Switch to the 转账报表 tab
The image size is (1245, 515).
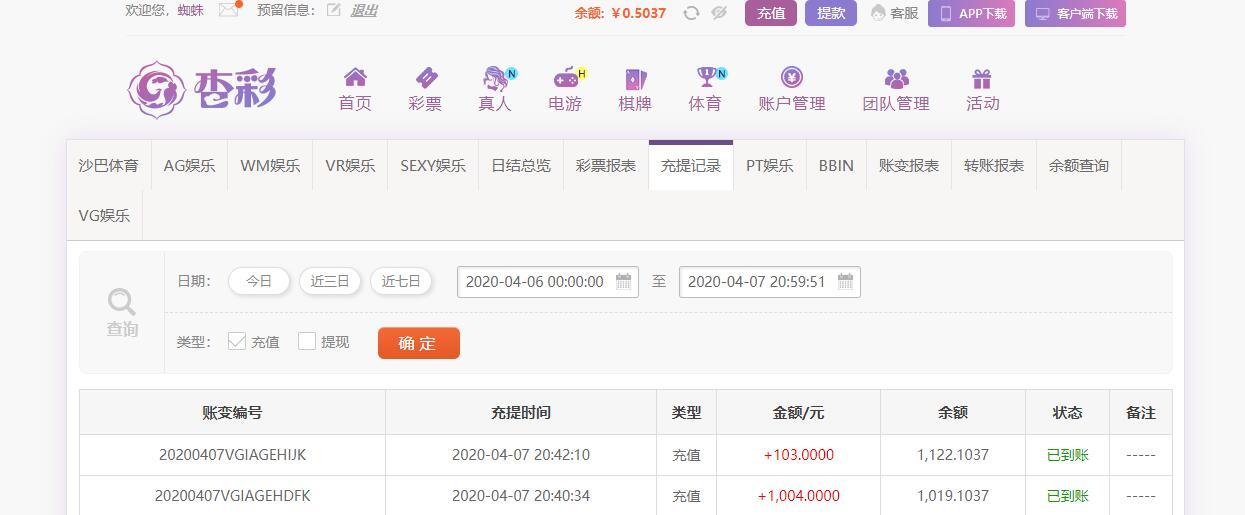coord(994,165)
